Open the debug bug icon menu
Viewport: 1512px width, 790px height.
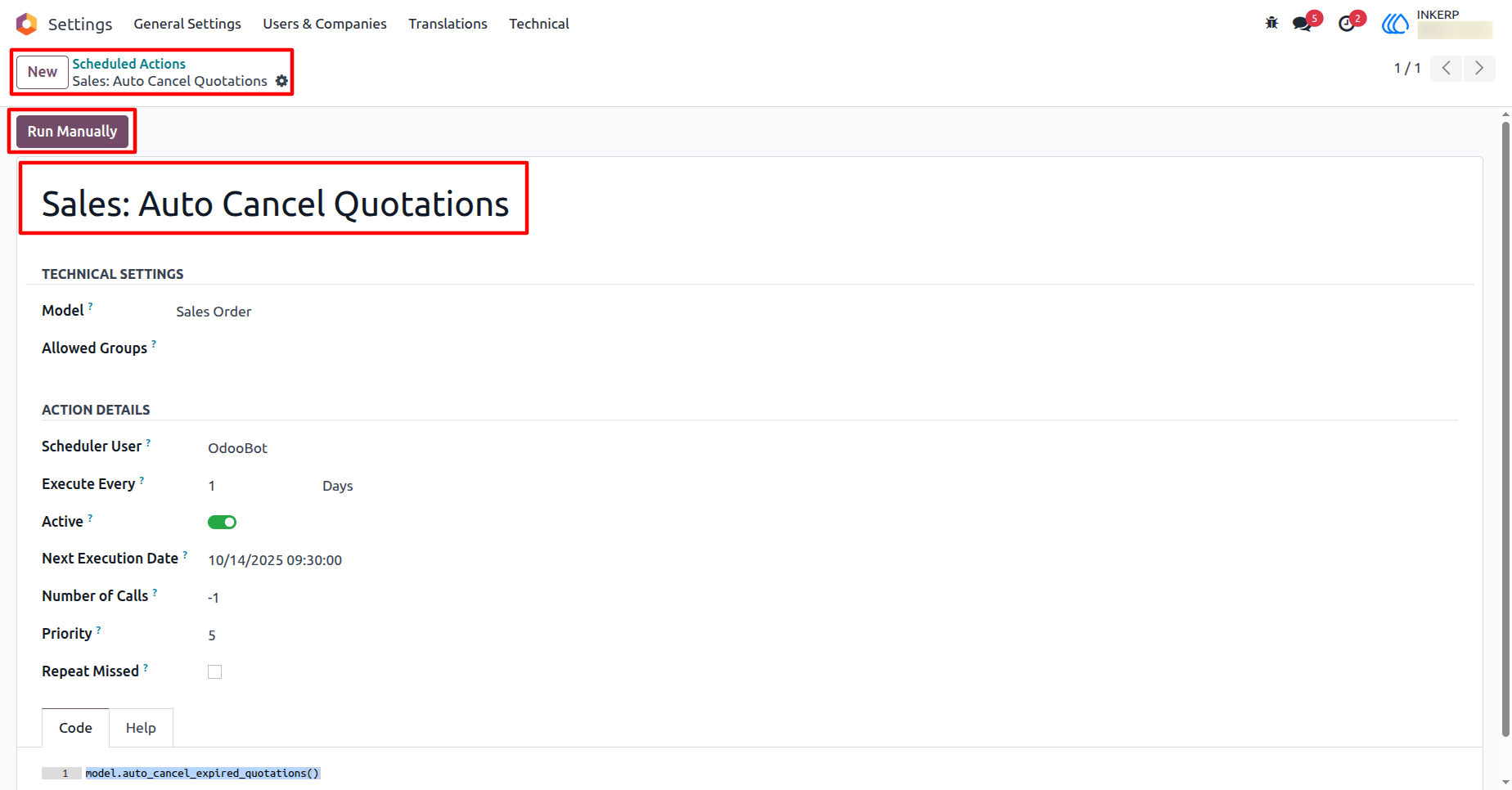(1271, 23)
